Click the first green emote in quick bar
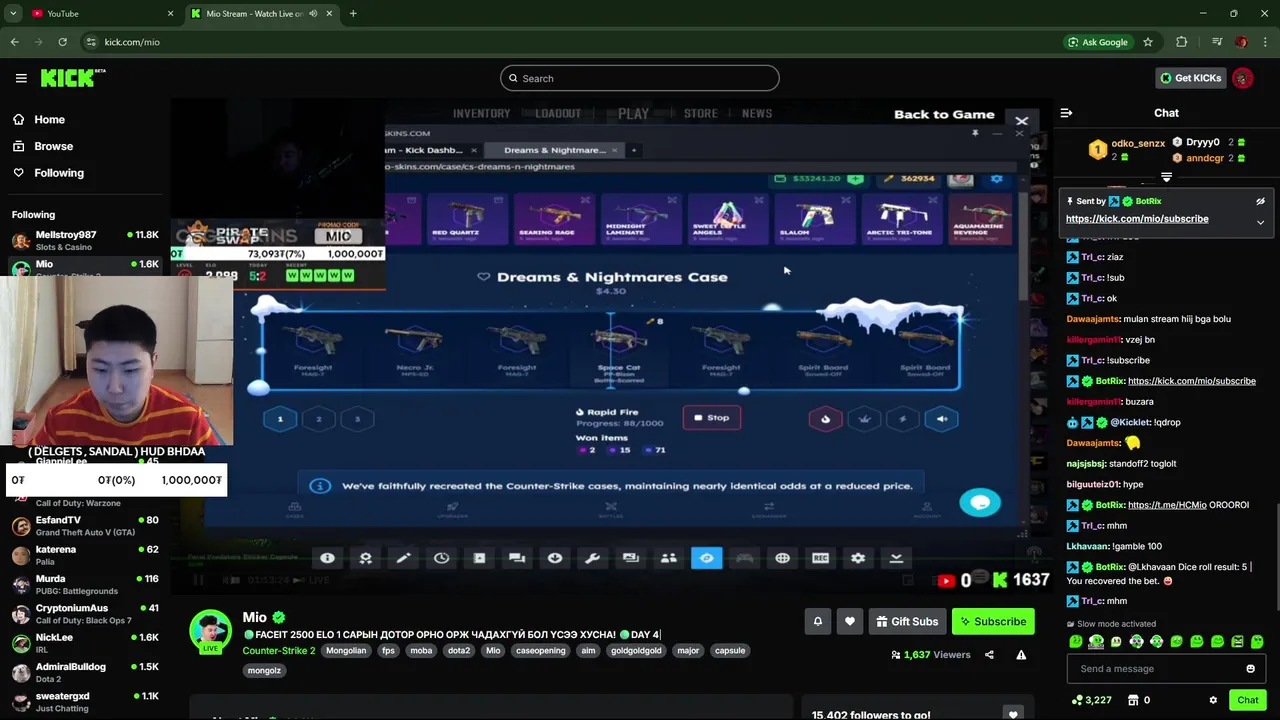 [x=1075, y=642]
